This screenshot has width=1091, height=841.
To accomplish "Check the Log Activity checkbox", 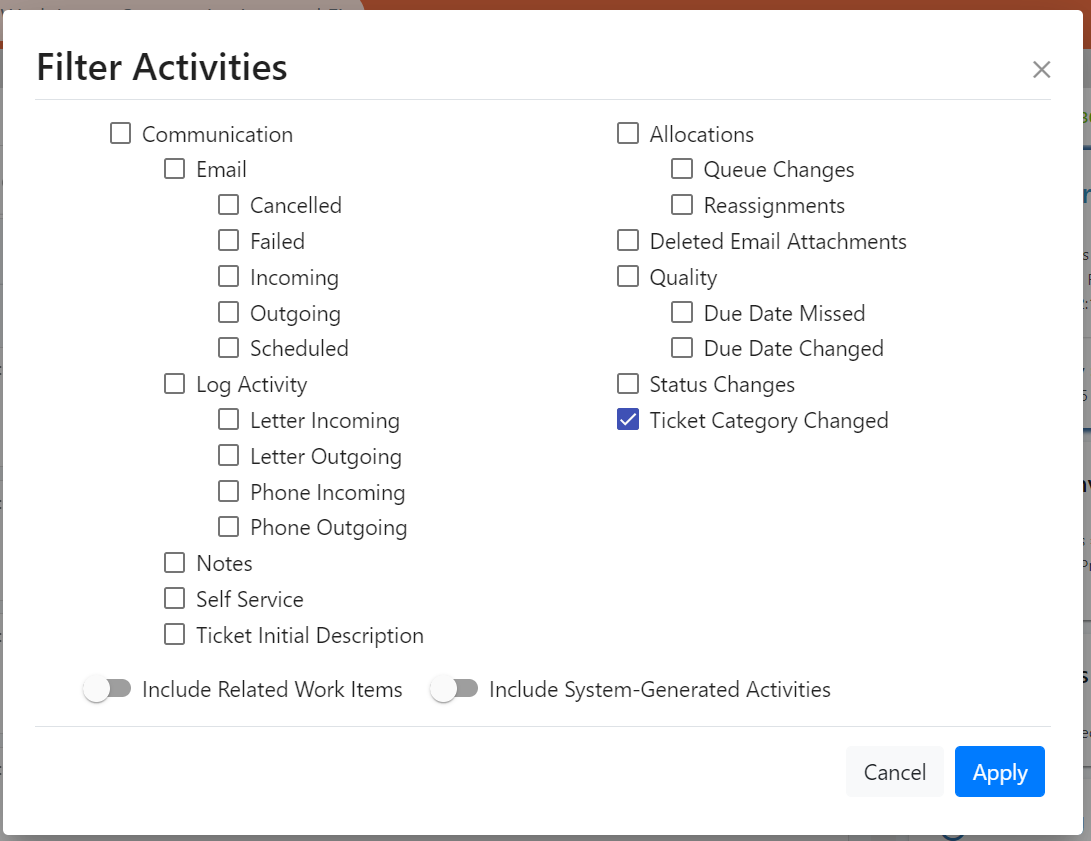I will pyautogui.click(x=175, y=384).
